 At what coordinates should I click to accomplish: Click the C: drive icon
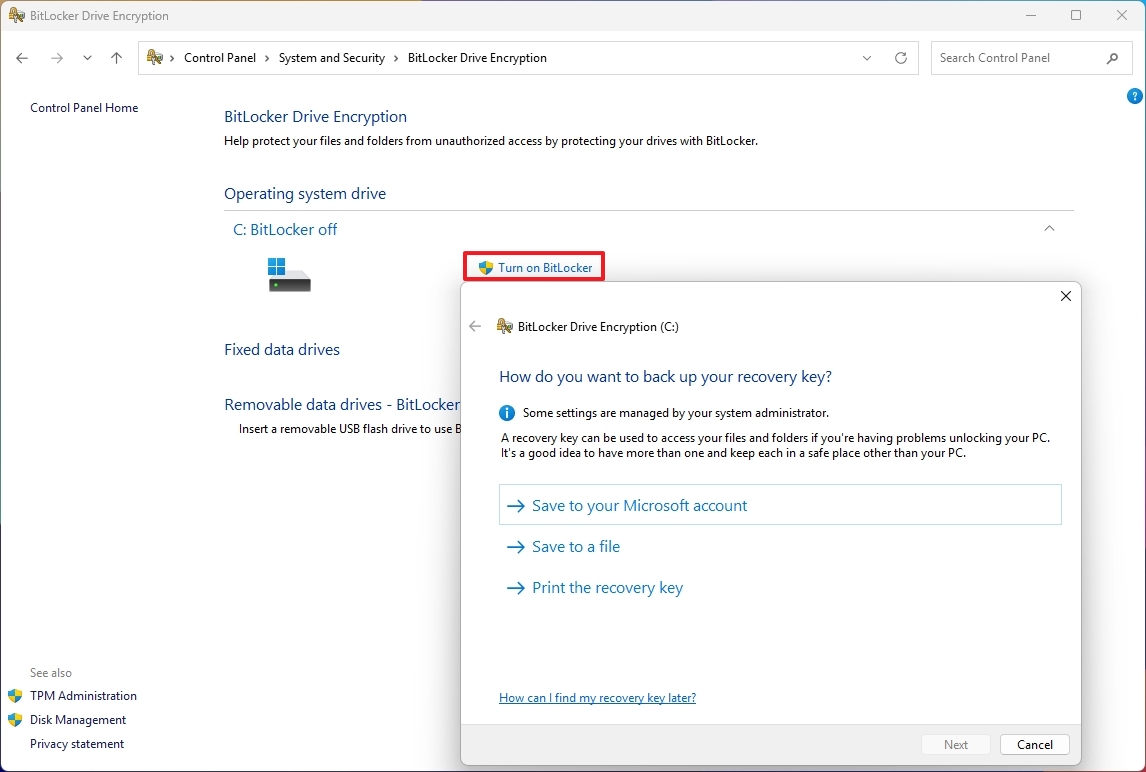pos(288,277)
